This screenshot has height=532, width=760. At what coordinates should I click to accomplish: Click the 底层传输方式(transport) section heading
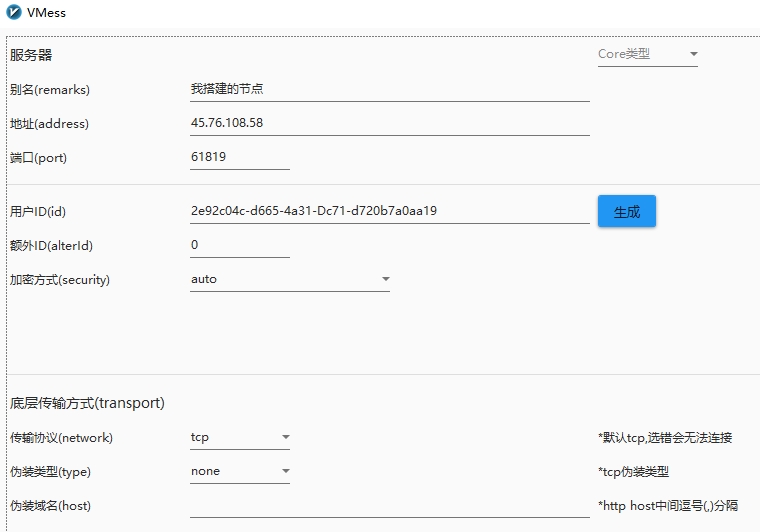point(87,403)
